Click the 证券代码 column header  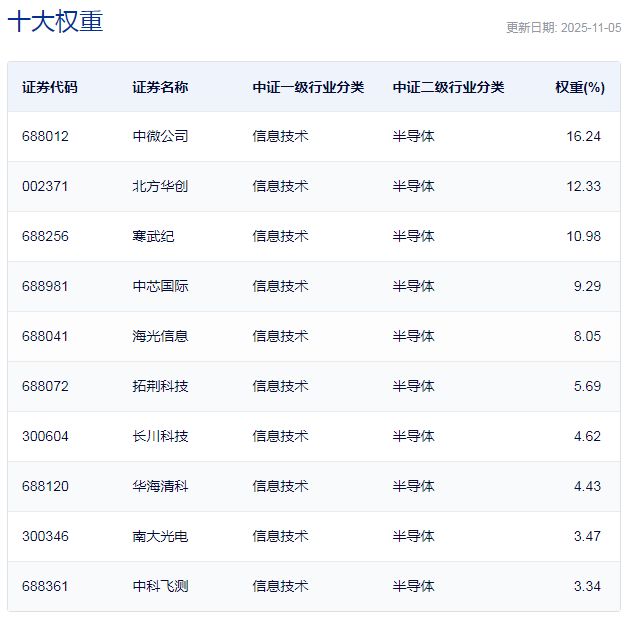[x=49, y=87]
